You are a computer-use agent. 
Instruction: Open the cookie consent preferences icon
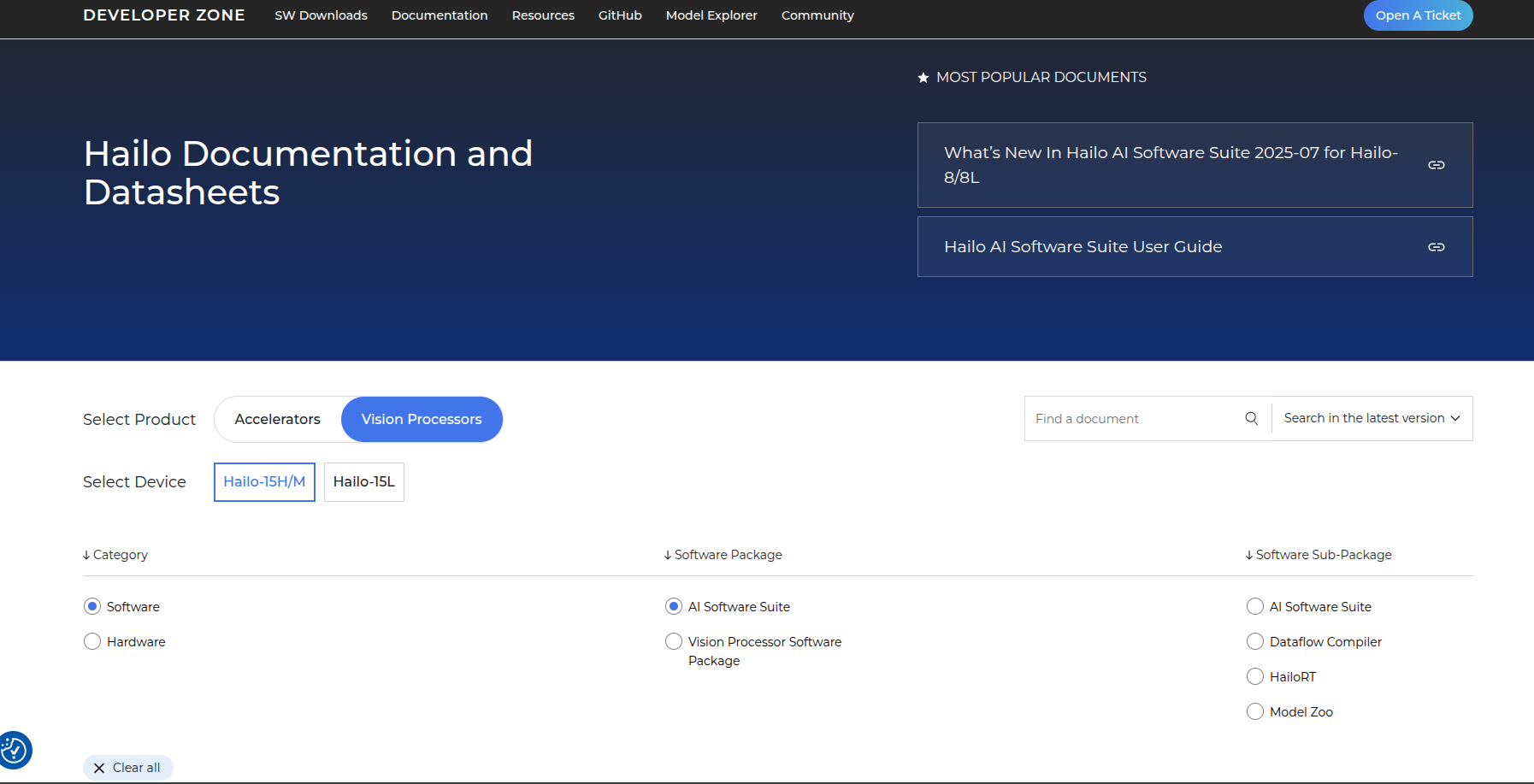(x=15, y=751)
